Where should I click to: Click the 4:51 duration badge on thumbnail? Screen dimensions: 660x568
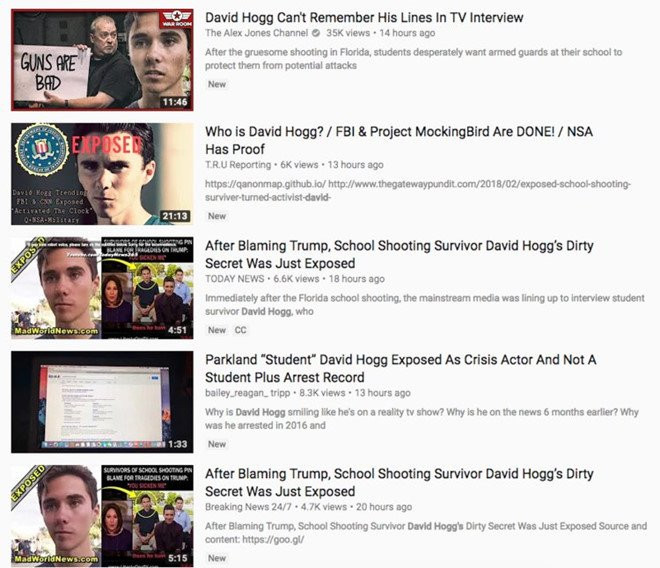[178, 330]
